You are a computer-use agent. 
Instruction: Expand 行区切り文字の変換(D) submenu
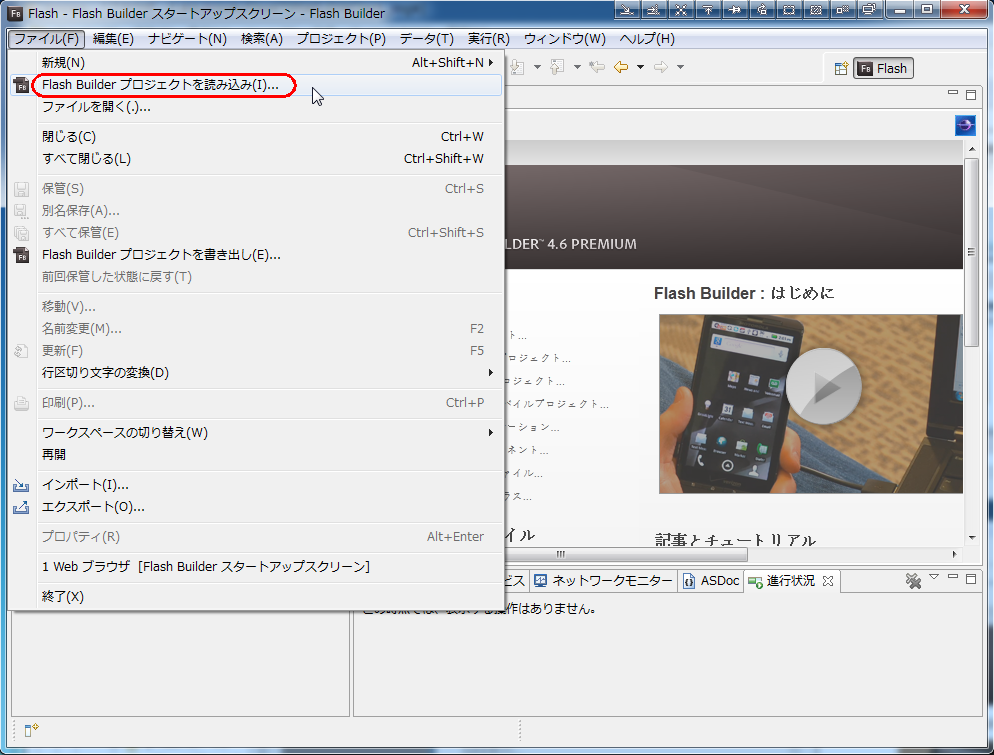click(257, 372)
